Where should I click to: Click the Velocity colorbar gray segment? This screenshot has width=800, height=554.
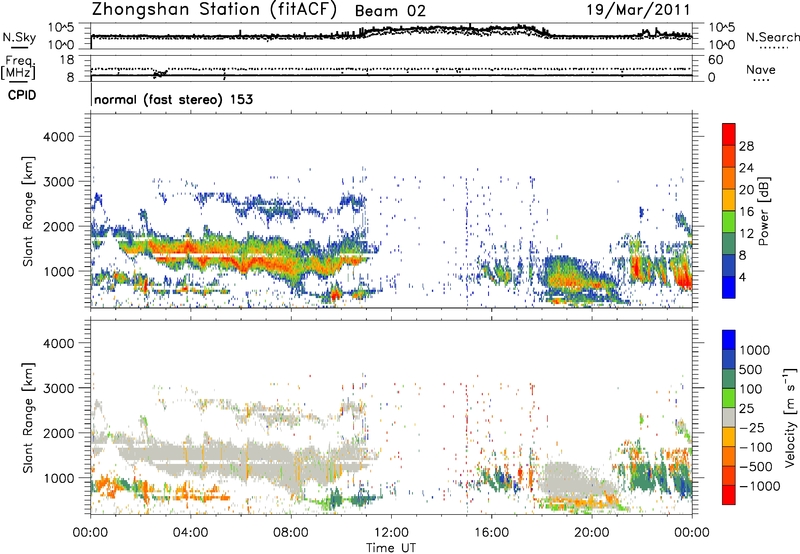coord(729,417)
